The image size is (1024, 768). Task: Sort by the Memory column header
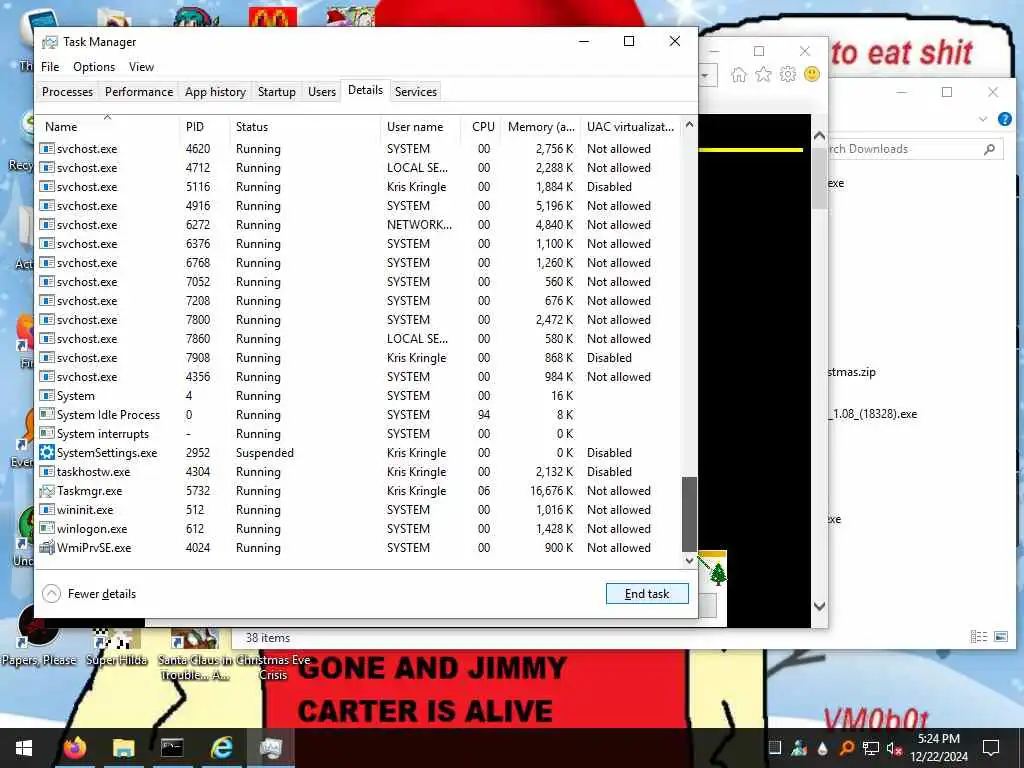pyautogui.click(x=541, y=127)
